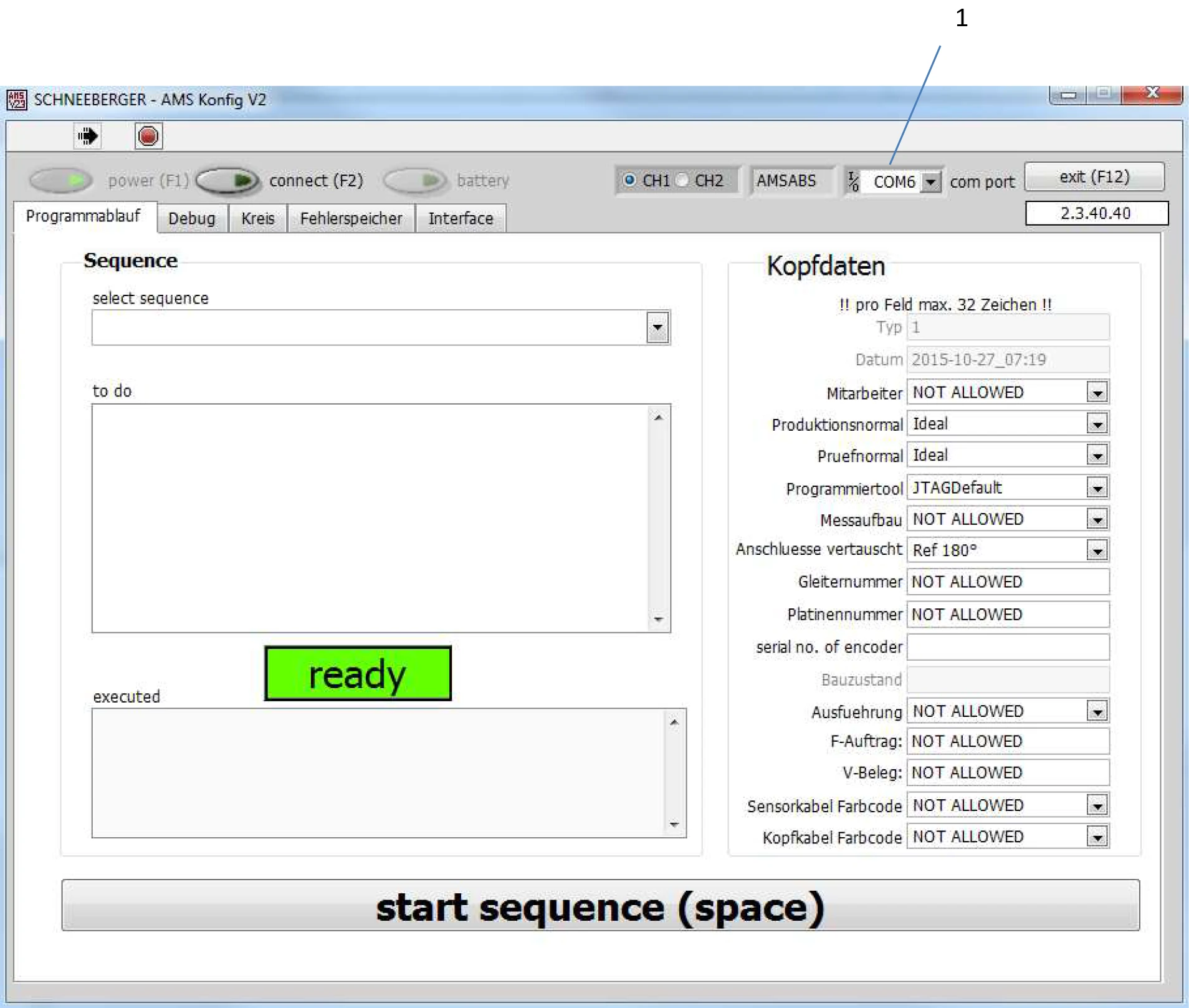Click the exit (F12) button
This screenshot has height=1008, width=1189.
pyautogui.click(x=1094, y=177)
